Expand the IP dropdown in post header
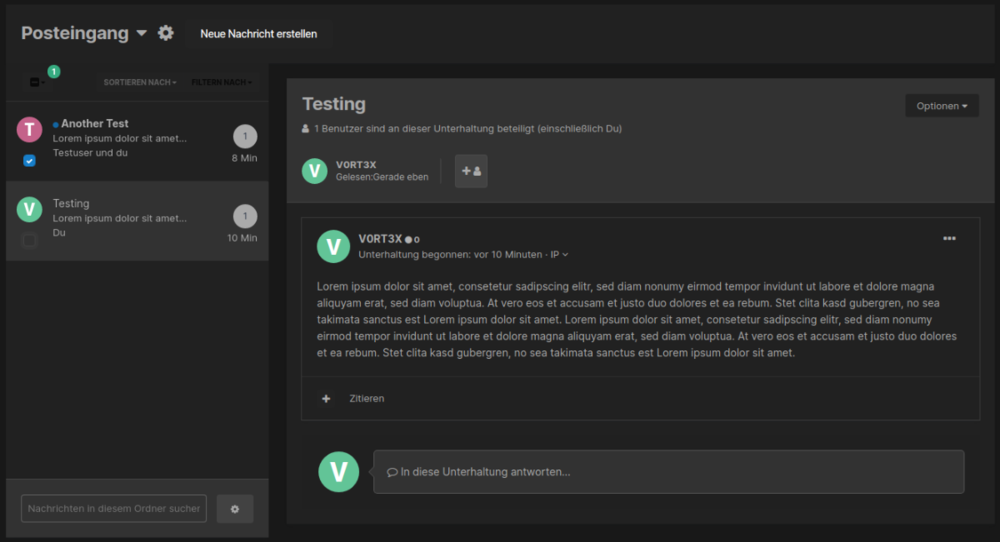Viewport: 1000px width, 542px height. (559, 255)
